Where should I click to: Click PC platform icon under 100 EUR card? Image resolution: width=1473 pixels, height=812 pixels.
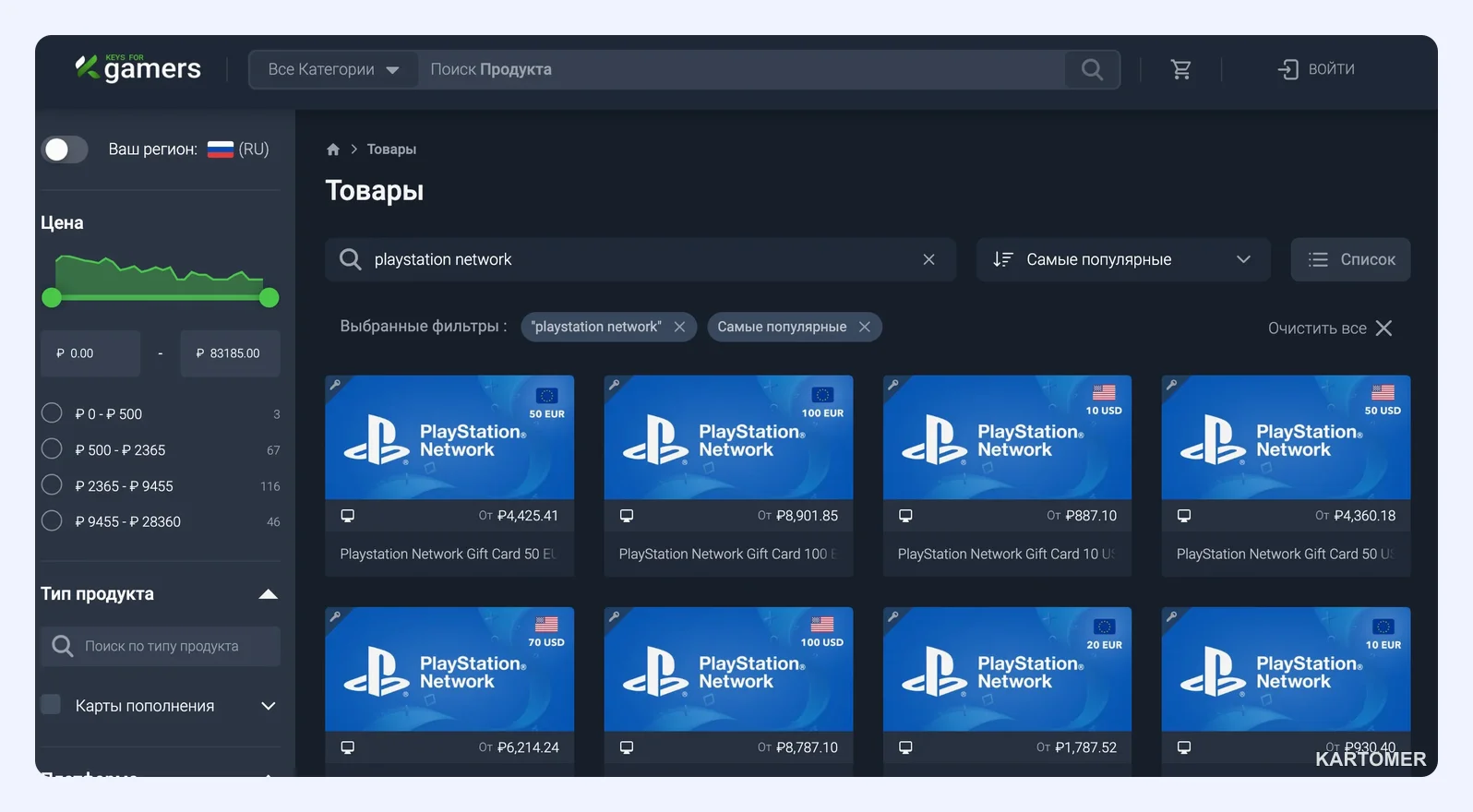coord(627,516)
